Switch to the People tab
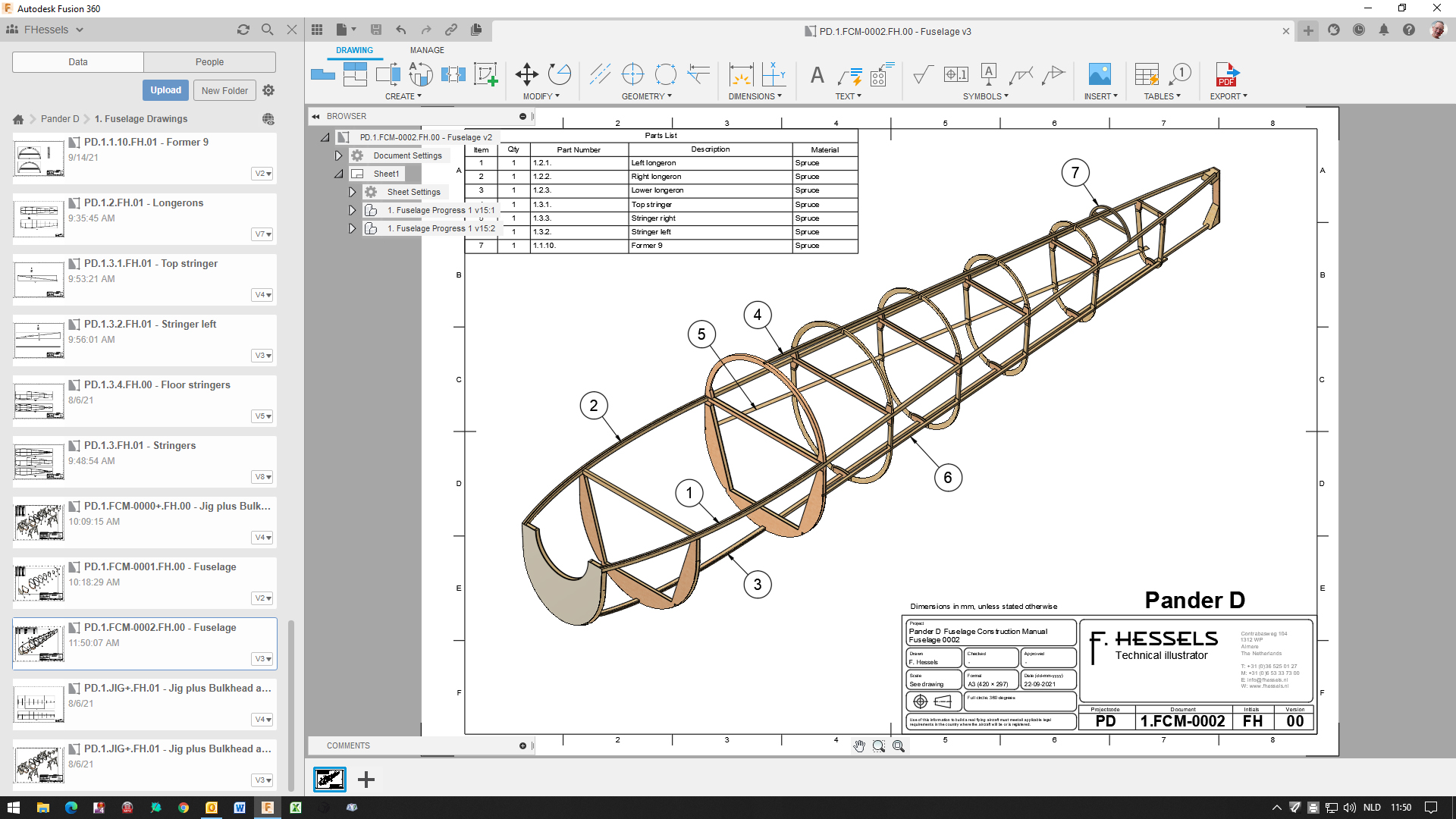 (209, 62)
